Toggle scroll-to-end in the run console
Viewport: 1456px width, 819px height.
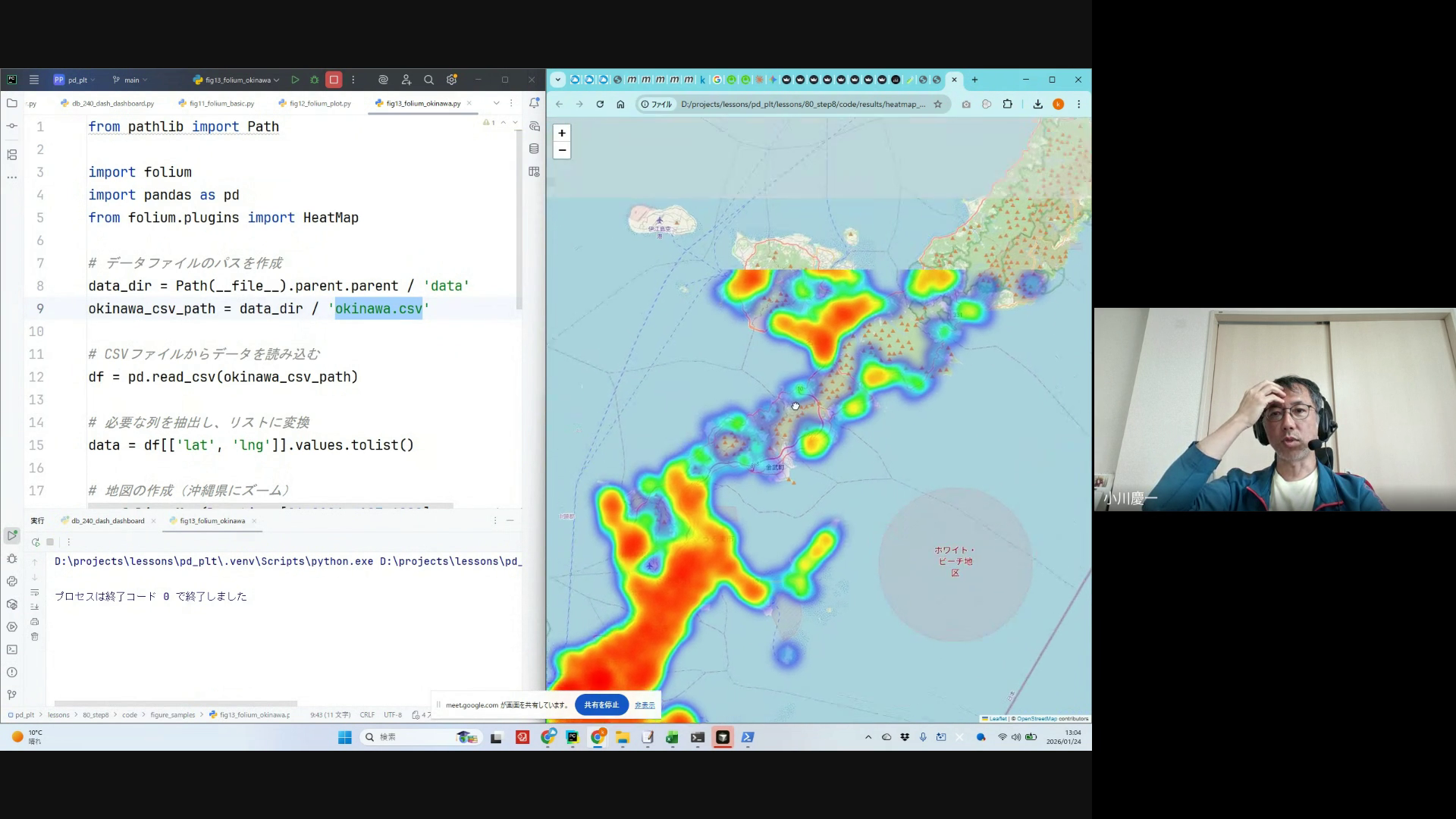tap(35, 607)
